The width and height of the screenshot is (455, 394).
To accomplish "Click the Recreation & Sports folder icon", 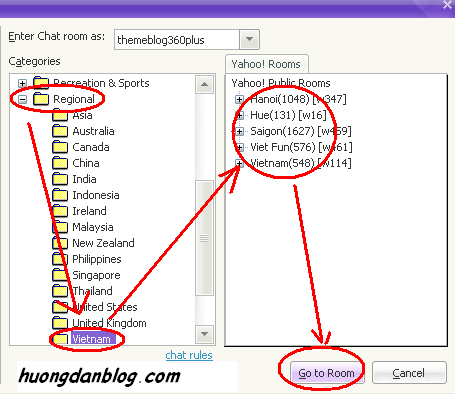I will [x=41, y=83].
